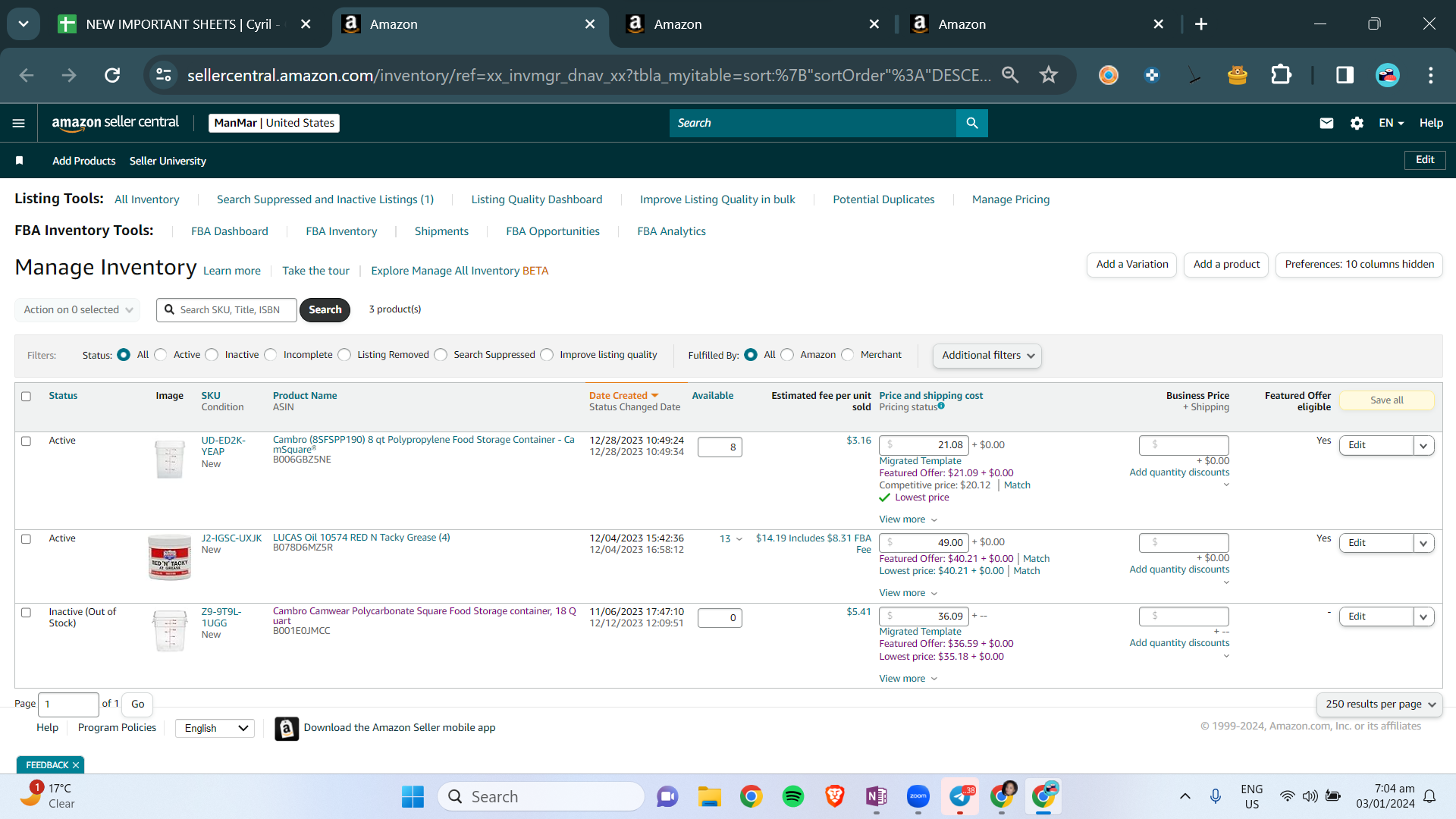Screen dimensions: 1456x819
Task: Tick the checkbox for the Cambro 8 qt row
Action: pos(26,441)
